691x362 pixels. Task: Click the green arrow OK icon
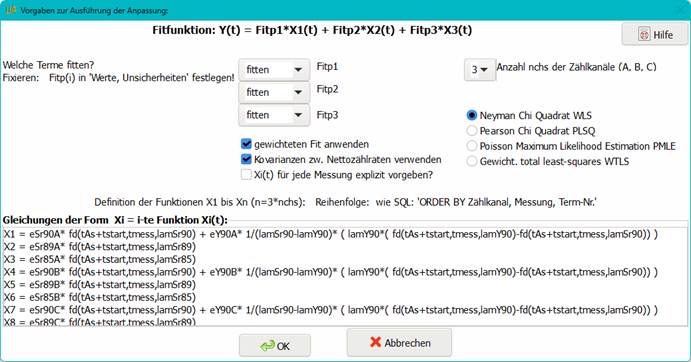pos(267,346)
